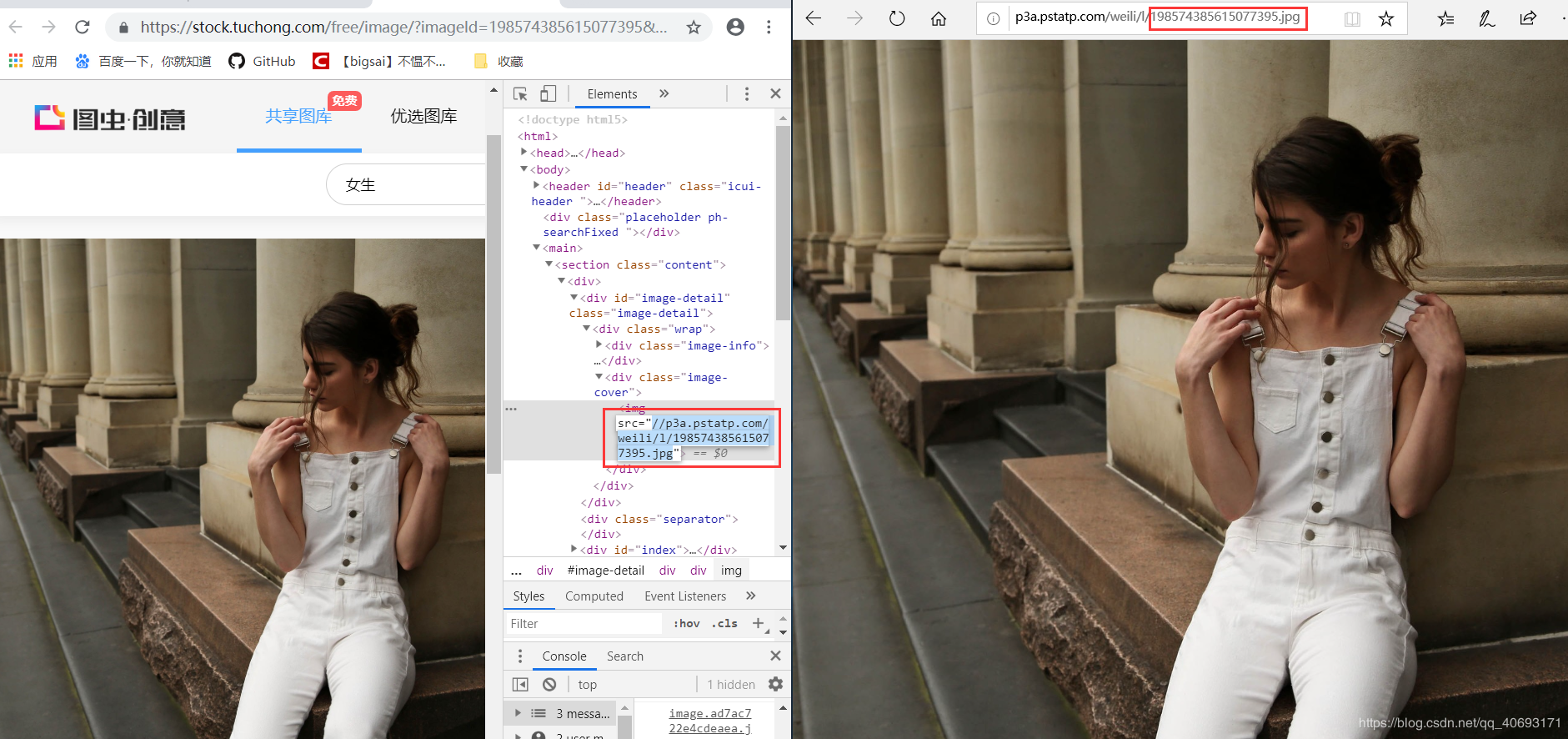The width and height of the screenshot is (1568, 739).
Task: Click #image-detail in the breadcrumb
Action: coord(606,571)
